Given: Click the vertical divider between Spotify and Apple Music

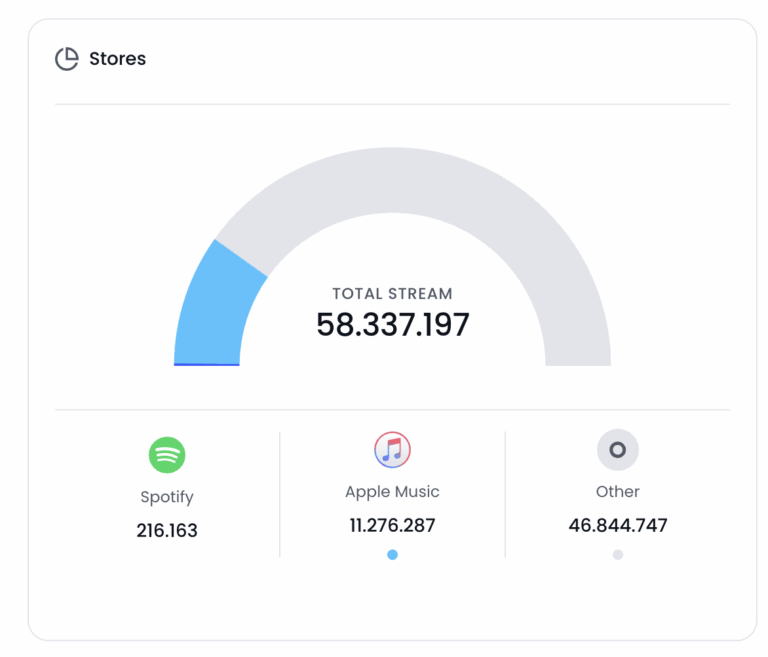Looking at the screenshot, I should point(280,494).
